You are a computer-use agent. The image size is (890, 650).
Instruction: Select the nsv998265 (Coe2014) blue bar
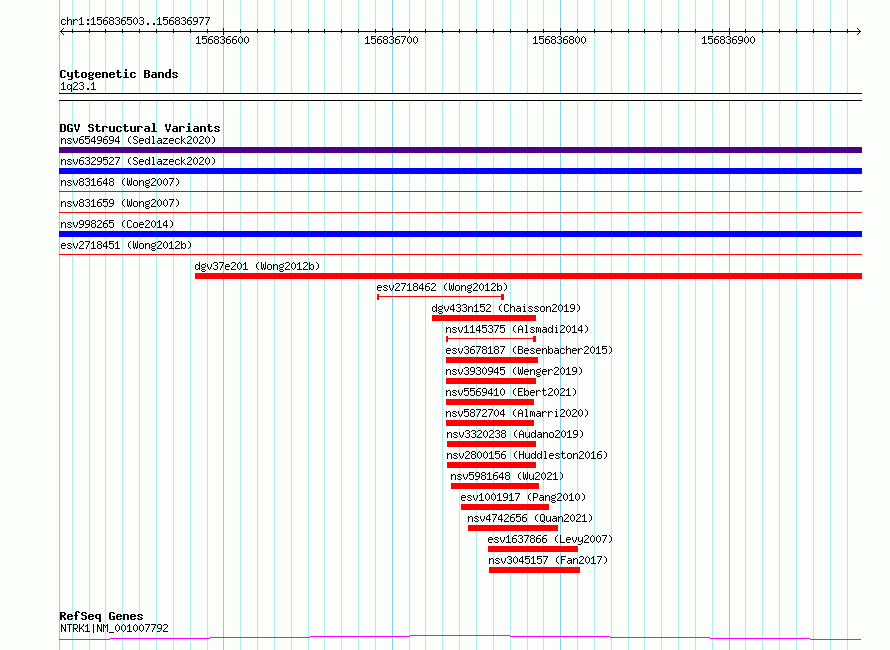click(x=460, y=234)
